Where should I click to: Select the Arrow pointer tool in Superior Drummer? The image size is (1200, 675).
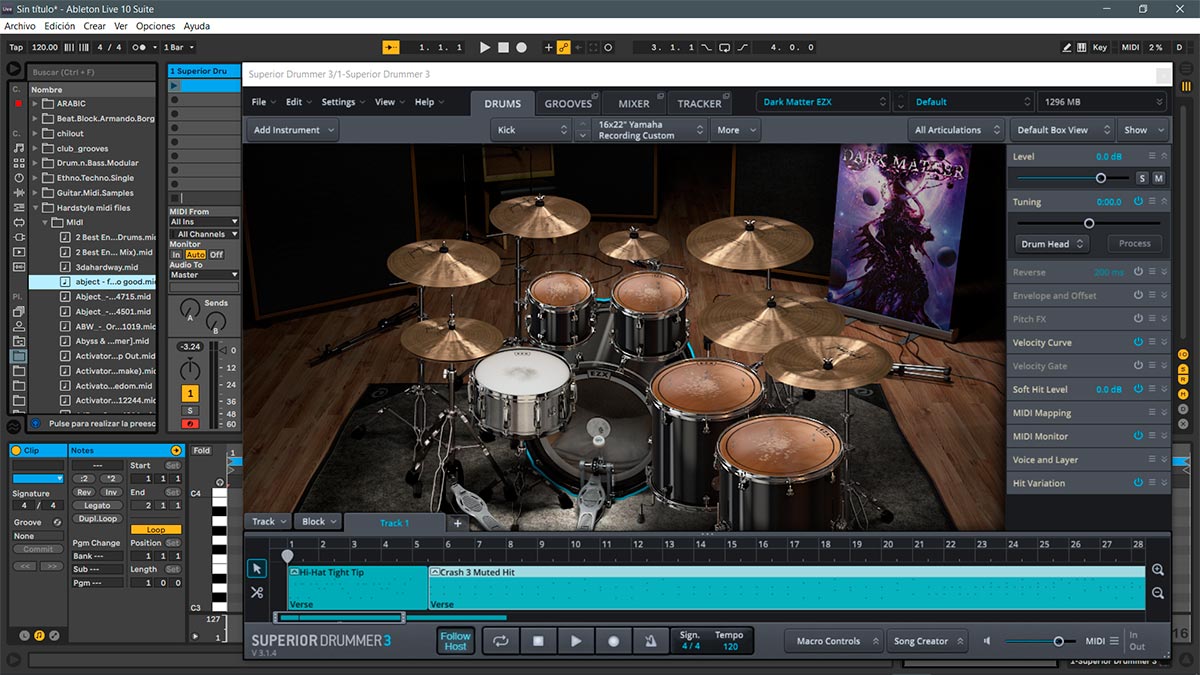click(x=257, y=568)
